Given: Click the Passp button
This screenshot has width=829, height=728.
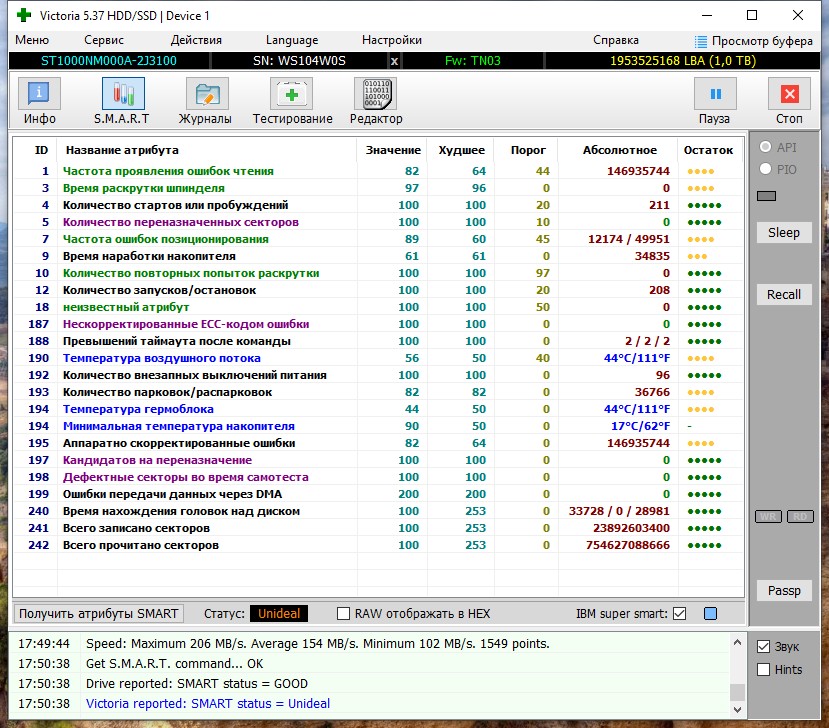Looking at the screenshot, I should coord(784,591).
